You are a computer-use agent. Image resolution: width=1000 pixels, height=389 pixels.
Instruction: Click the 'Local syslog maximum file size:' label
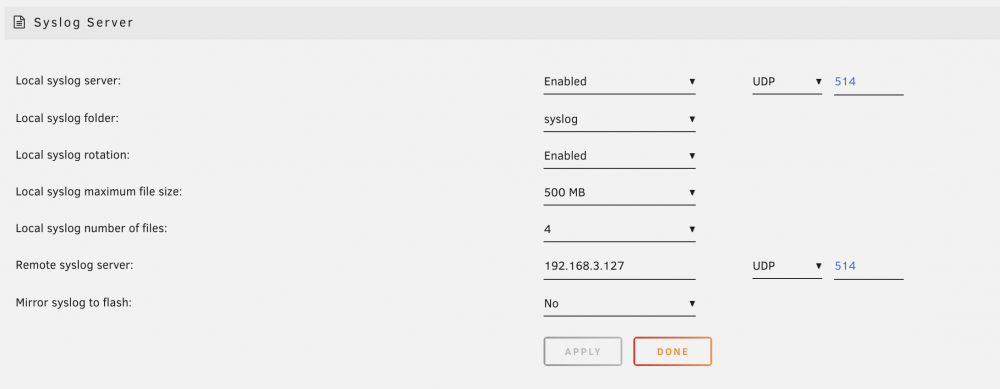[x=99, y=191]
